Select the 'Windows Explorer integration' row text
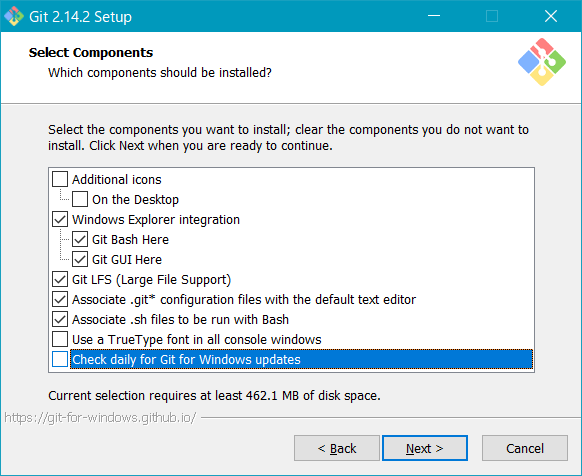This screenshot has height=476, width=582. coord(156,219)
